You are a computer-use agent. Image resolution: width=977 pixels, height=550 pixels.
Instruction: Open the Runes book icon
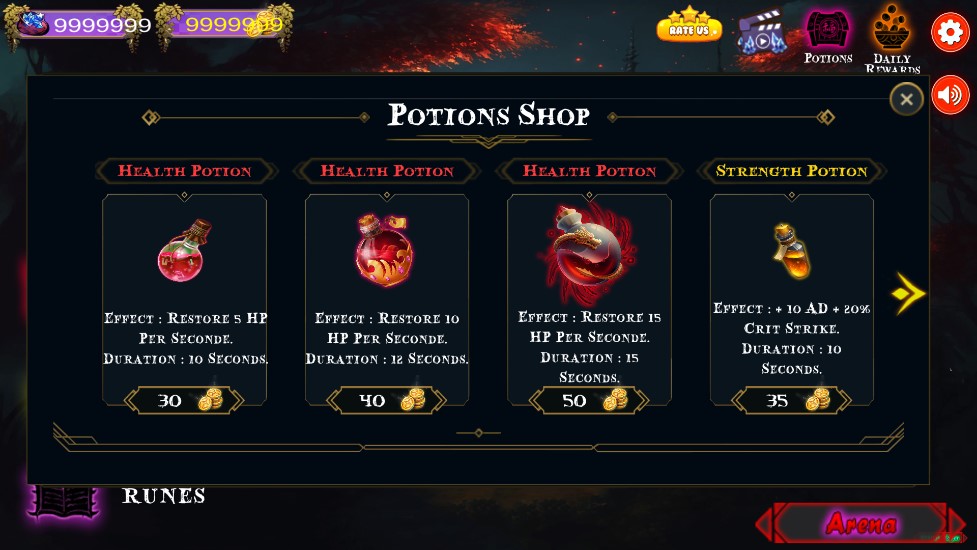(x=65, y=502)
